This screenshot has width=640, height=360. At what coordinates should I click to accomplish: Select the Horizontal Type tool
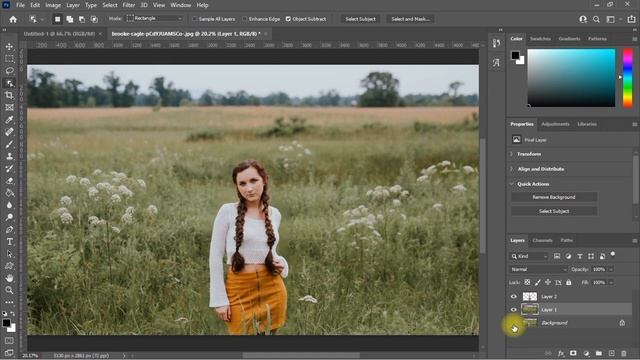[9, 242]
